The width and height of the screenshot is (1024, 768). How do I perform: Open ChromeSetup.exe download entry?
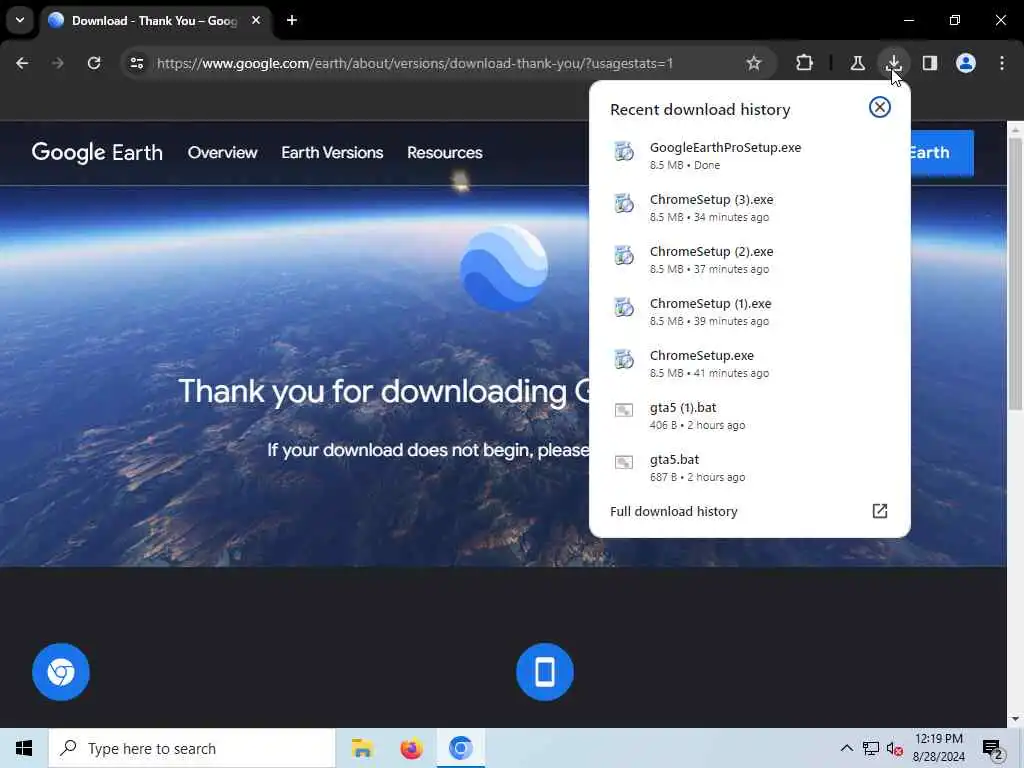click(x=749, y=364)
